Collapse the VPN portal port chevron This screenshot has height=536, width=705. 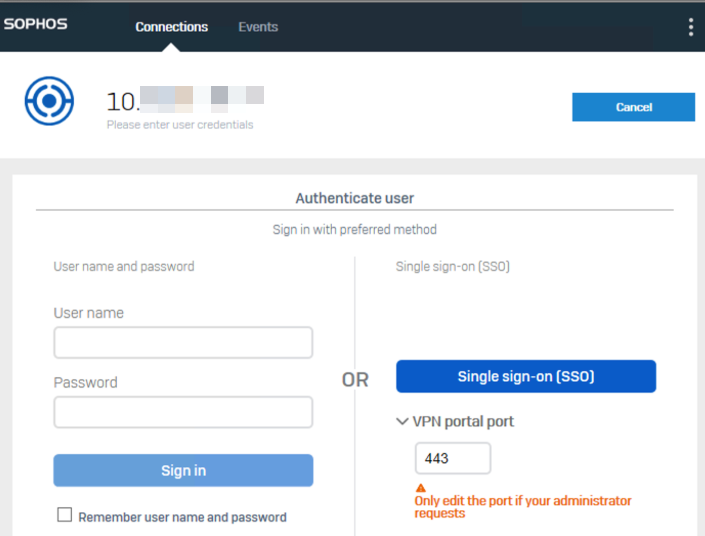402,422
